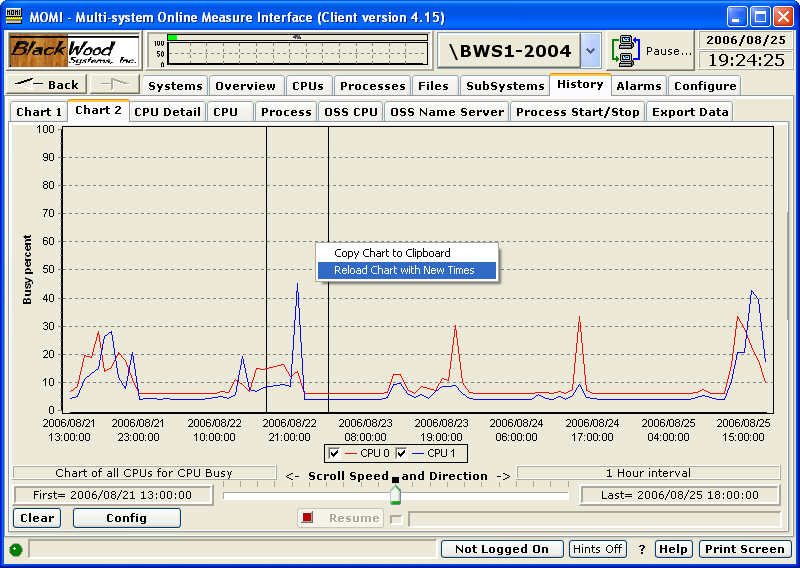Click the 2006/08/25 date display

coord(745,40)
